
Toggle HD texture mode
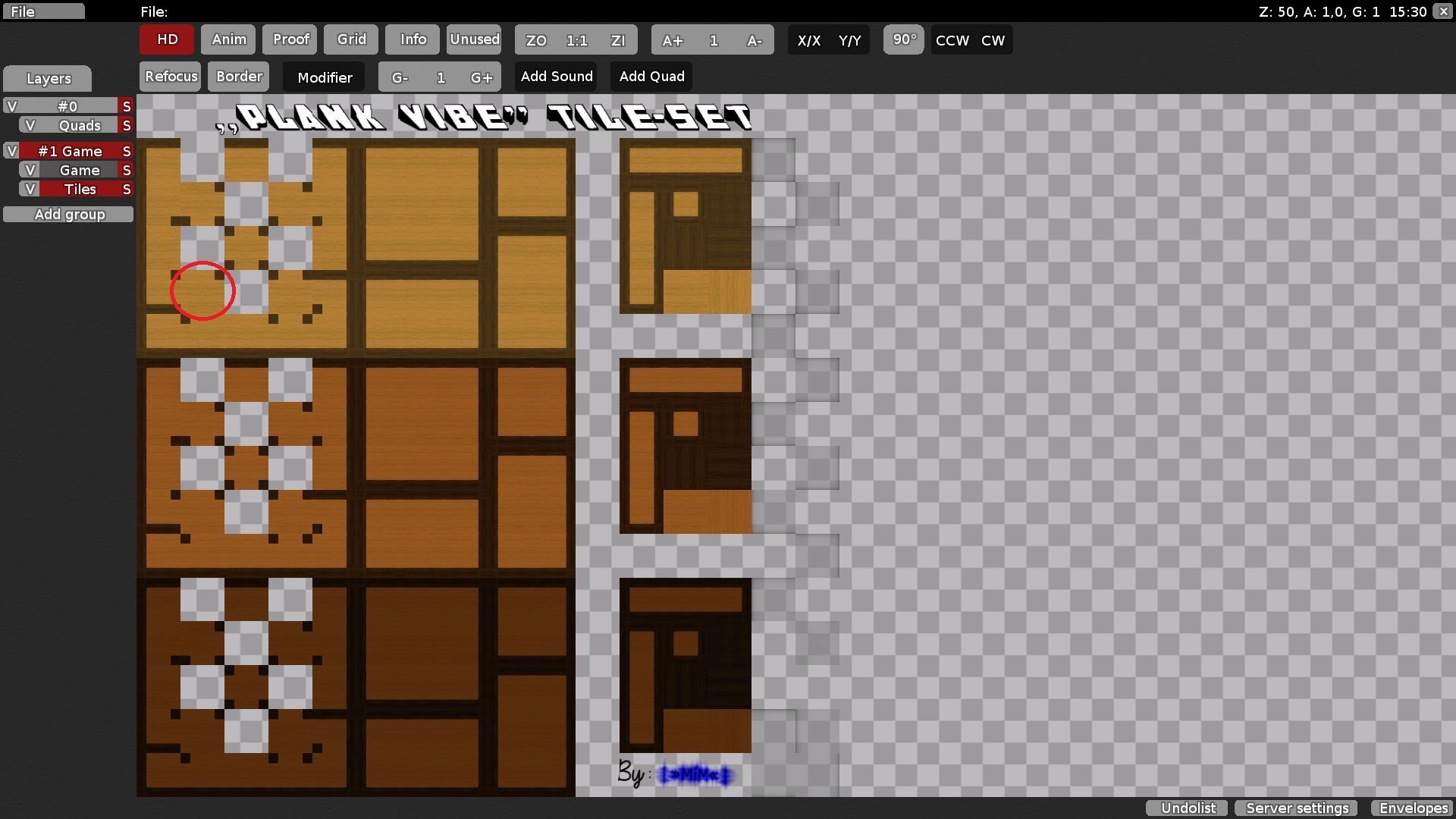(166, 39)
